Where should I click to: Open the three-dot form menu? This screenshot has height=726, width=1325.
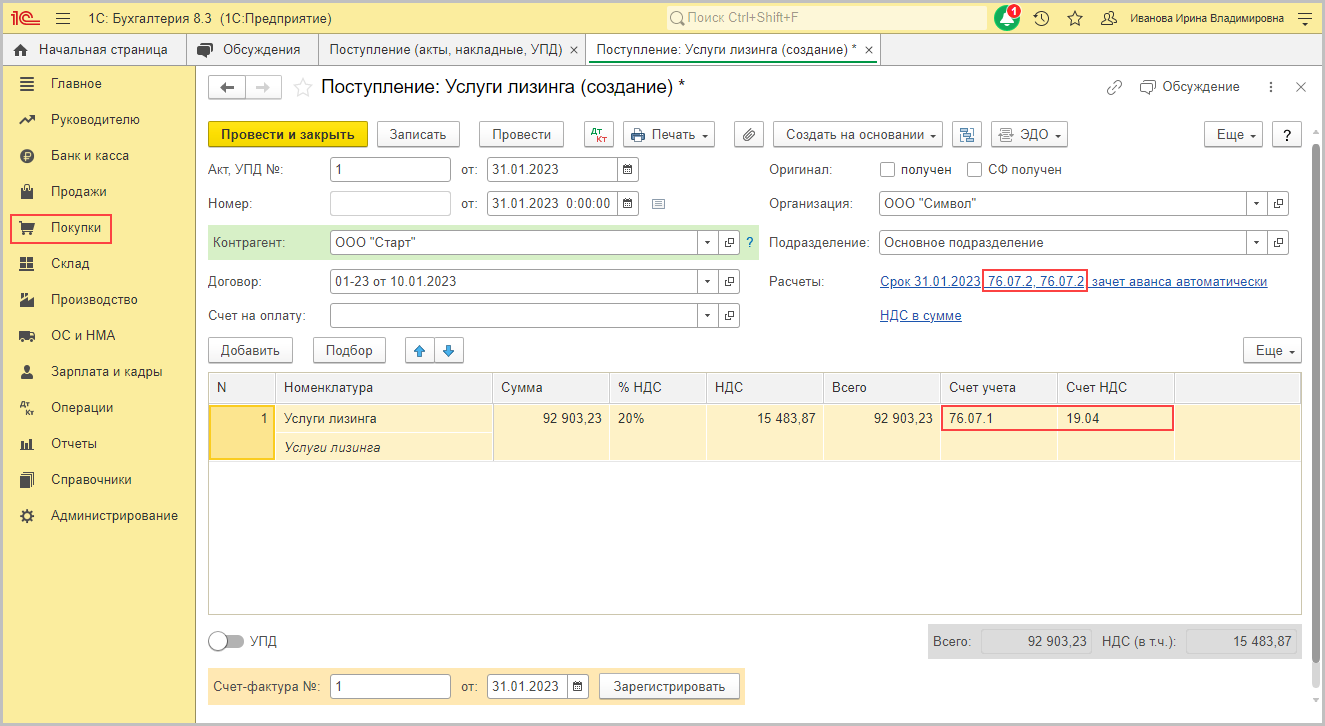1271,87
